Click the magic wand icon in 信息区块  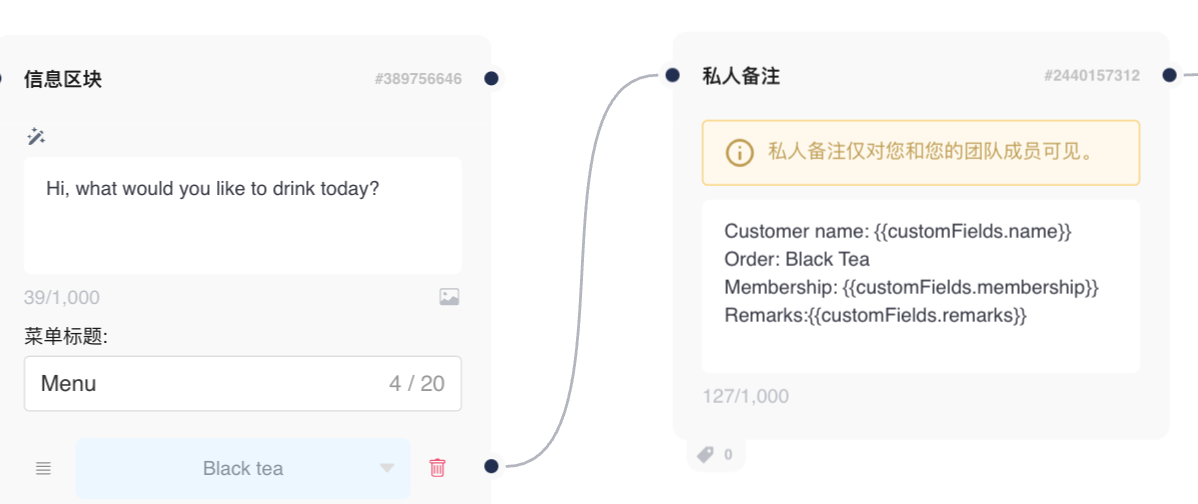pos(37,136)
